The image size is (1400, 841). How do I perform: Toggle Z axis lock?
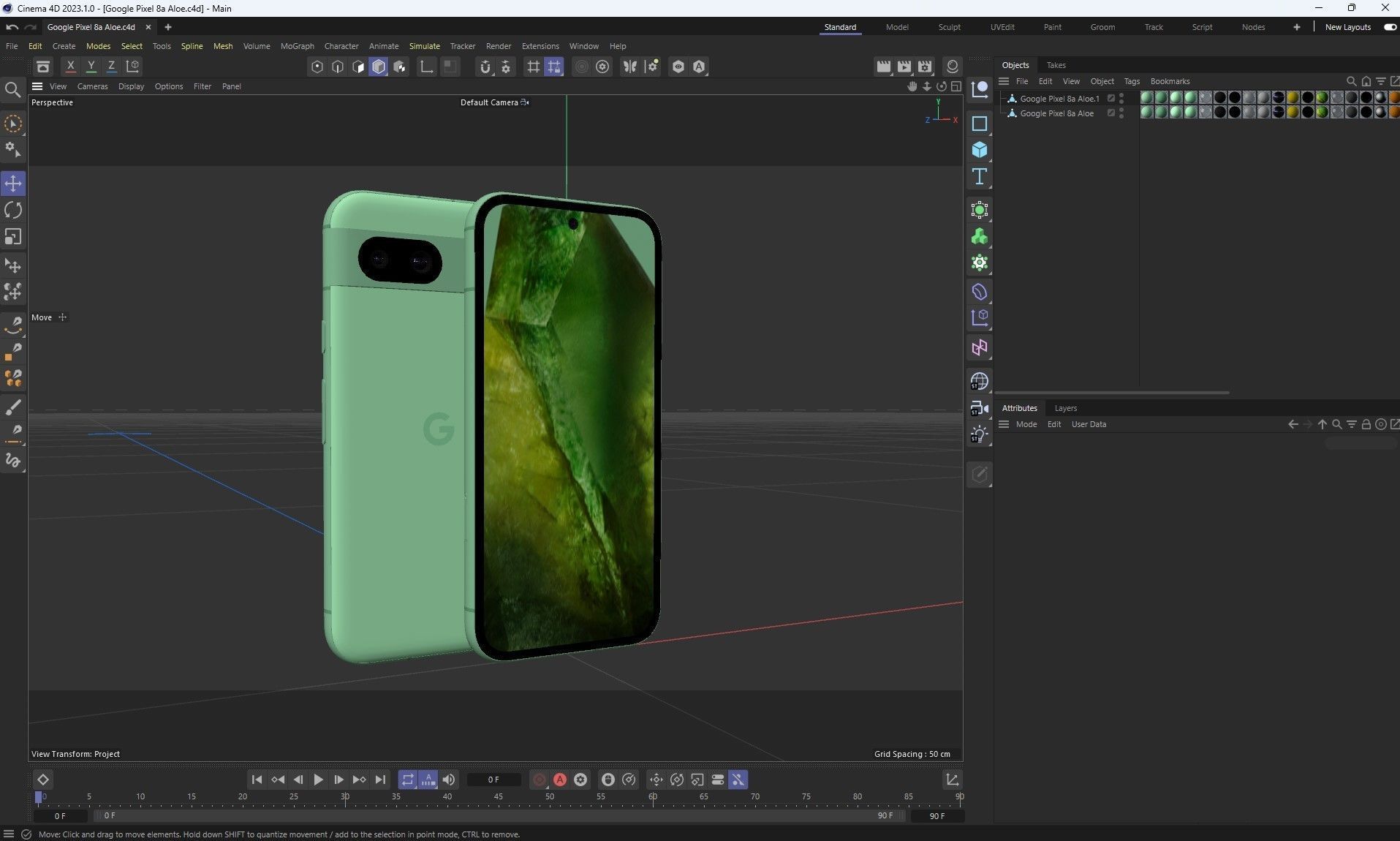click(x=111, y=66)
